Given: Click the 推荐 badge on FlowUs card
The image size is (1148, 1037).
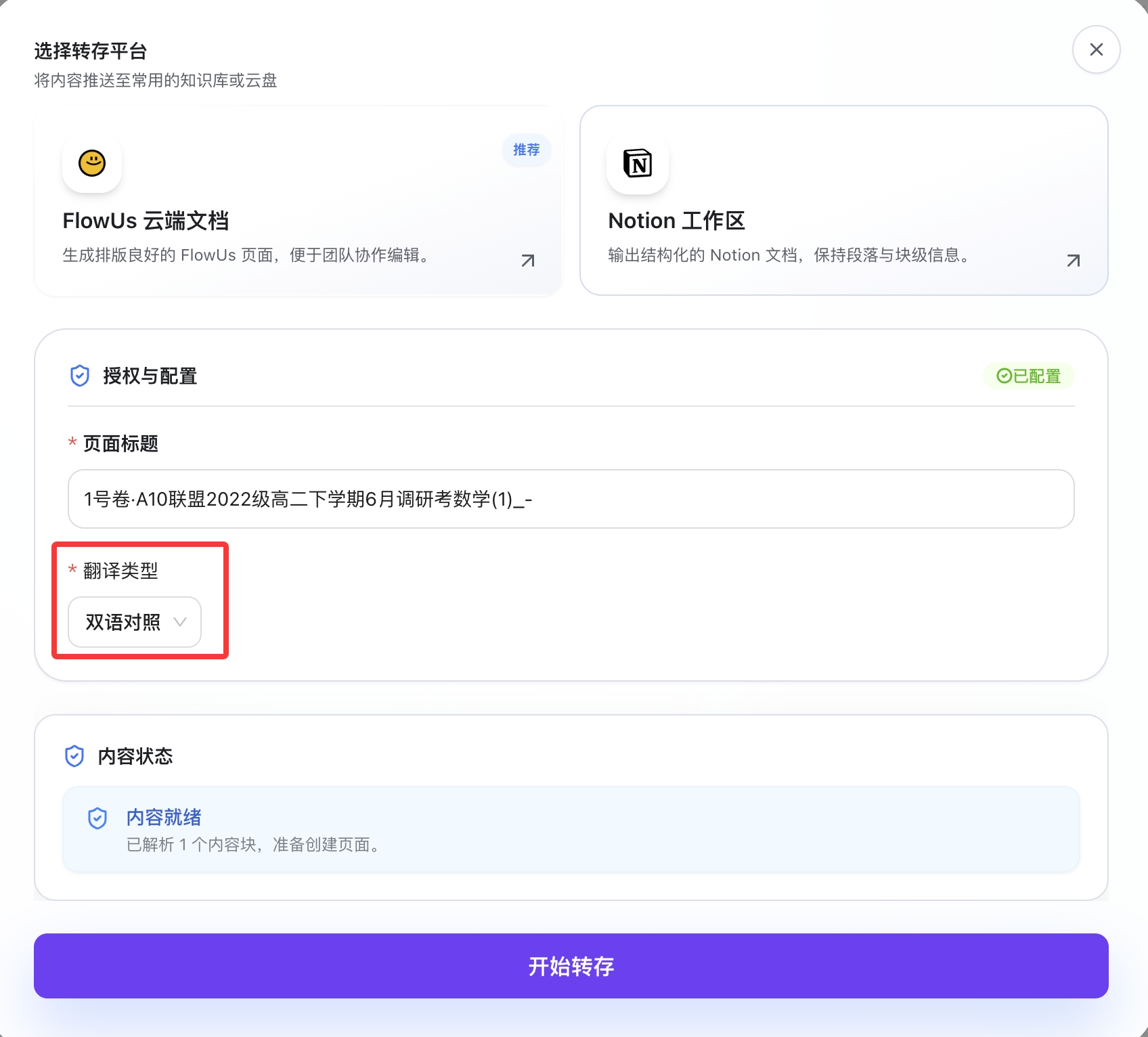Looking at the screenshot, I should click(x=526, y=150).
